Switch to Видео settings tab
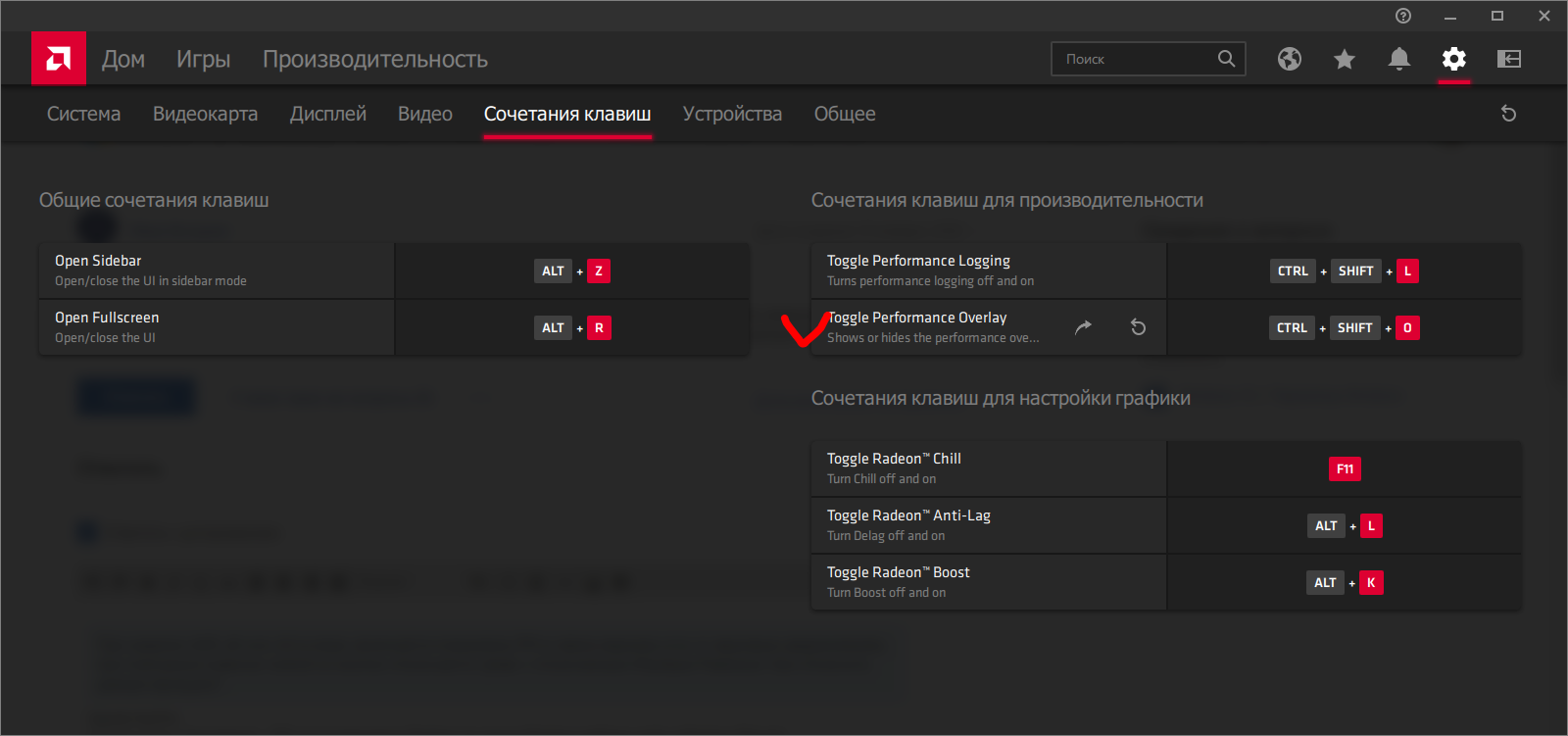The image size is (1568, 736). pyautogui.click(x=425, y=114)
